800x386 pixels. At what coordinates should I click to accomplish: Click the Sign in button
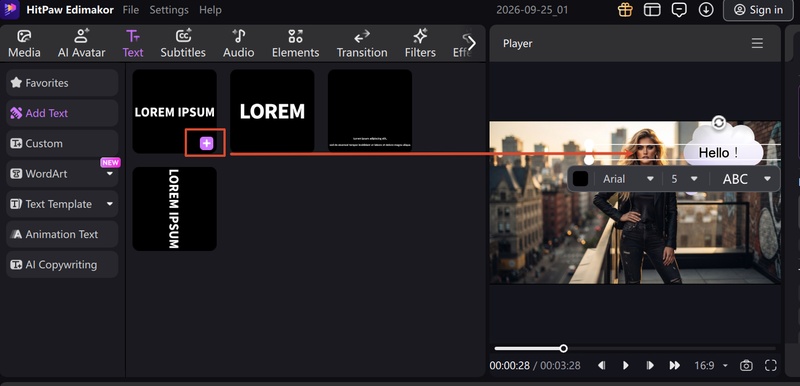click(758, 10)
